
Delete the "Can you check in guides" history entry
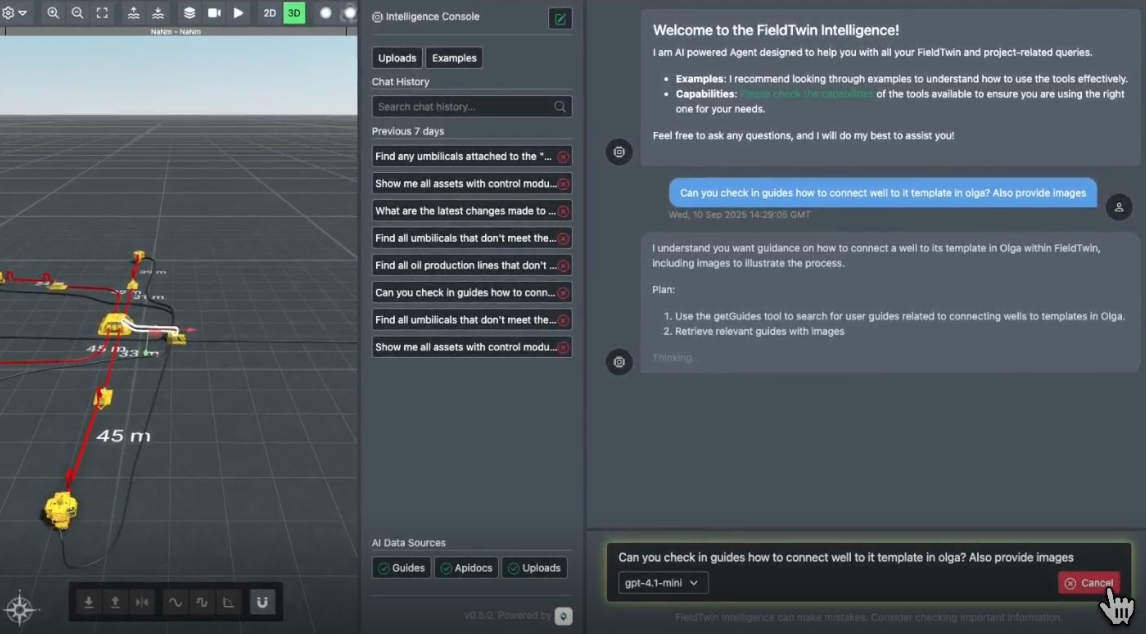(563, 293)
